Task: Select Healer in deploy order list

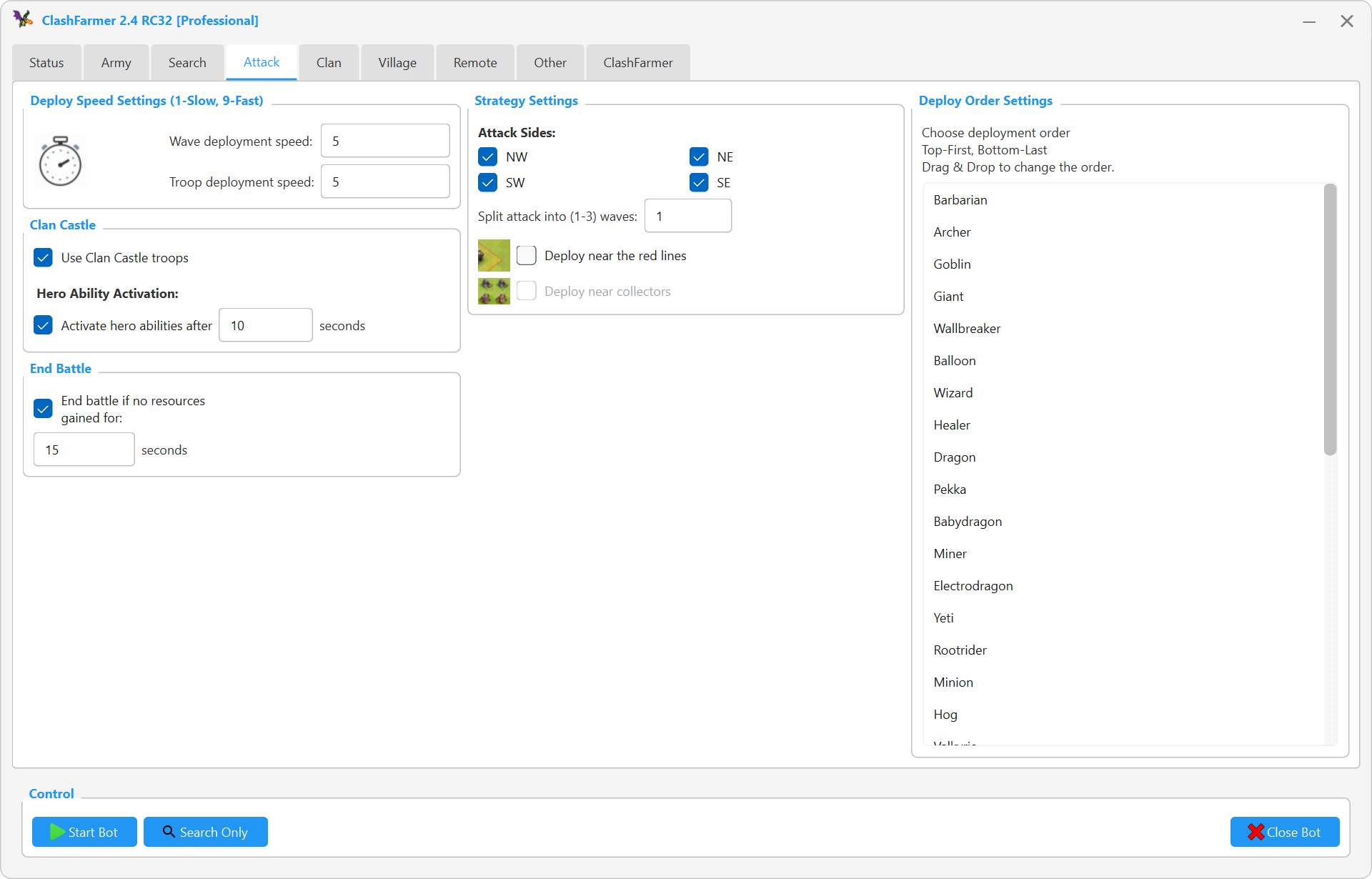Action: pos(1123,425)
